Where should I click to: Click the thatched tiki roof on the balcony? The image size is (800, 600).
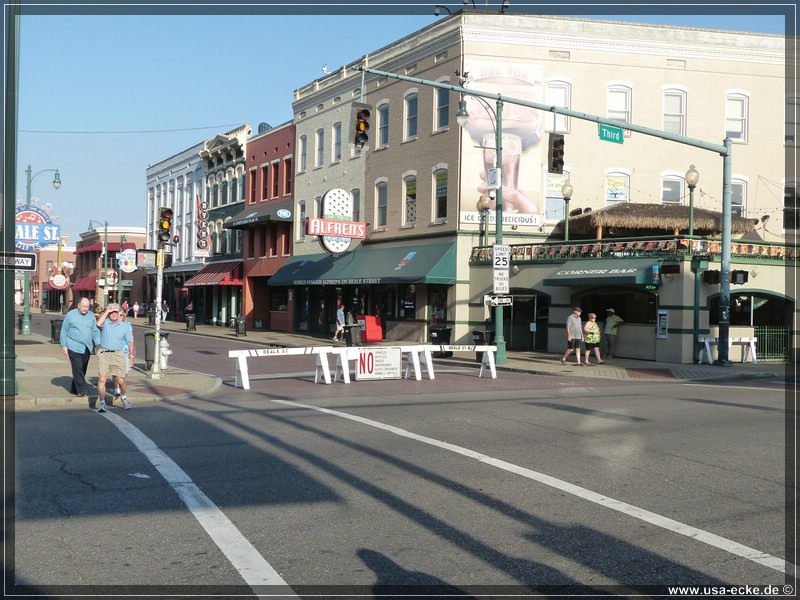650,219
